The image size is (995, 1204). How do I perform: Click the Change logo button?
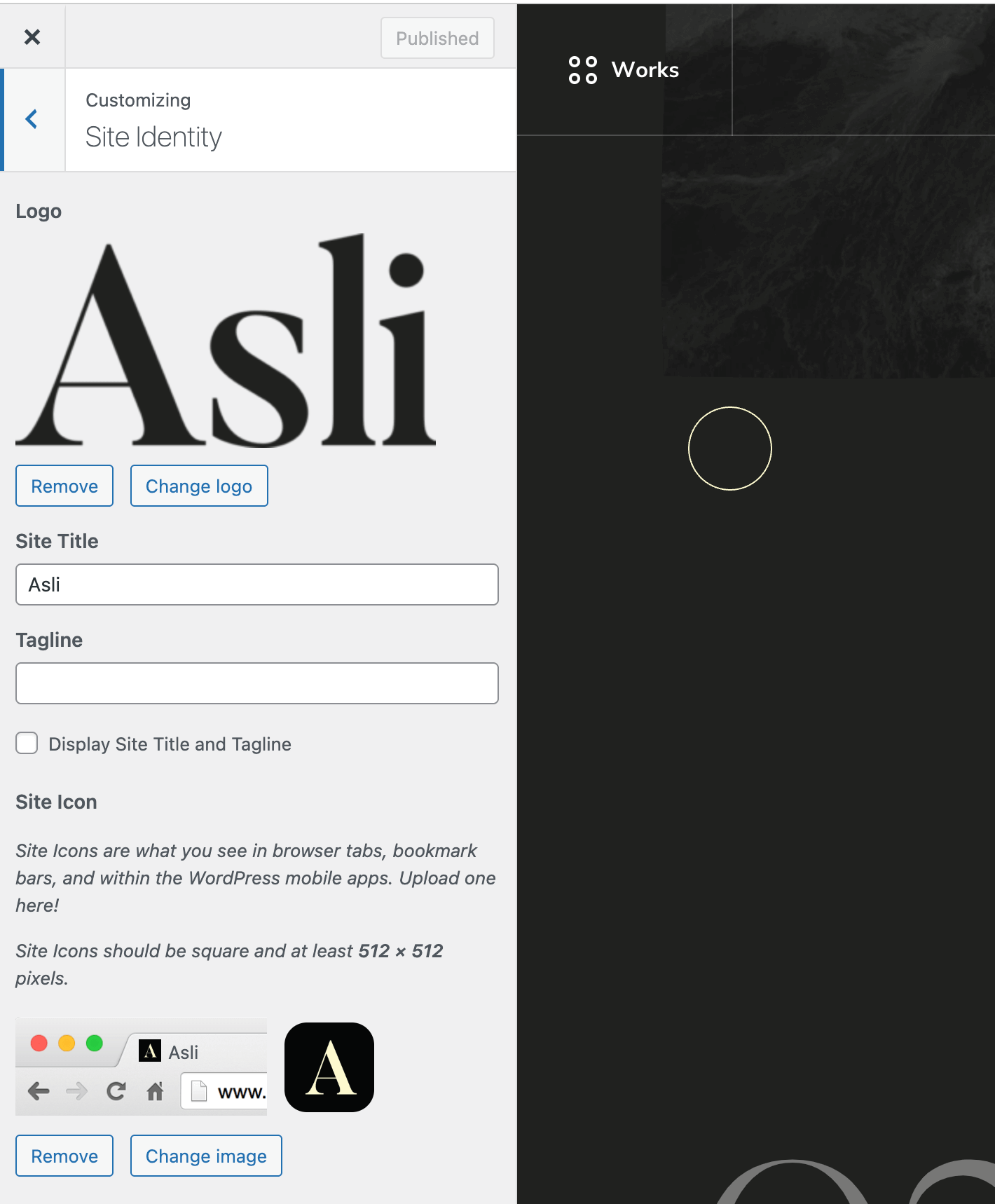click(x=199, y=486)
